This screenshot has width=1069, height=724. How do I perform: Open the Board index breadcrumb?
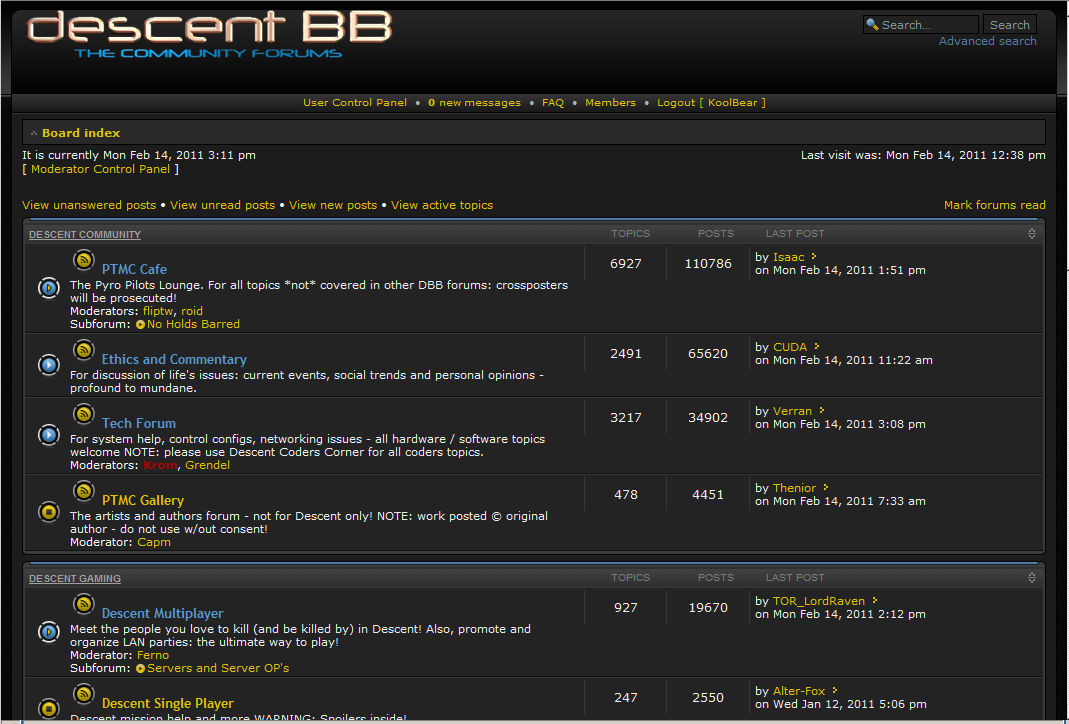81,133
